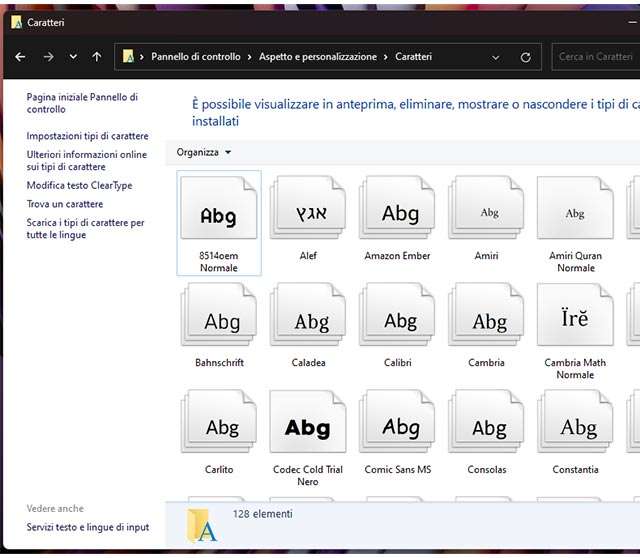Select the Amazon Ember font icon

[398, 213]
